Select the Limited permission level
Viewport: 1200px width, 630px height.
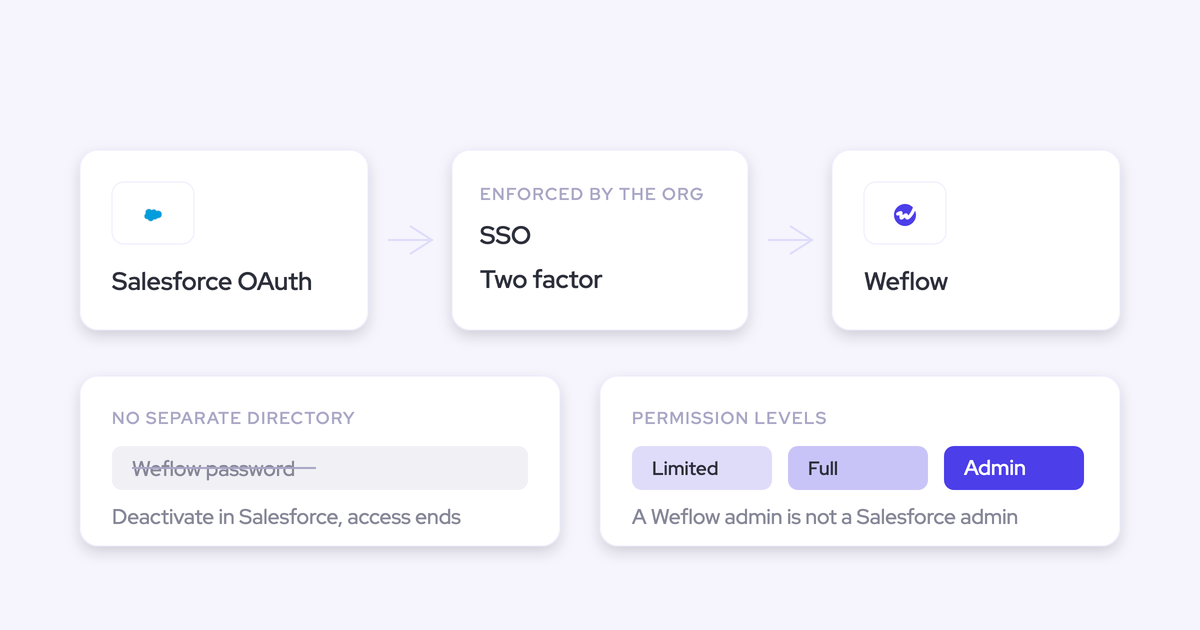coord(702,468)
